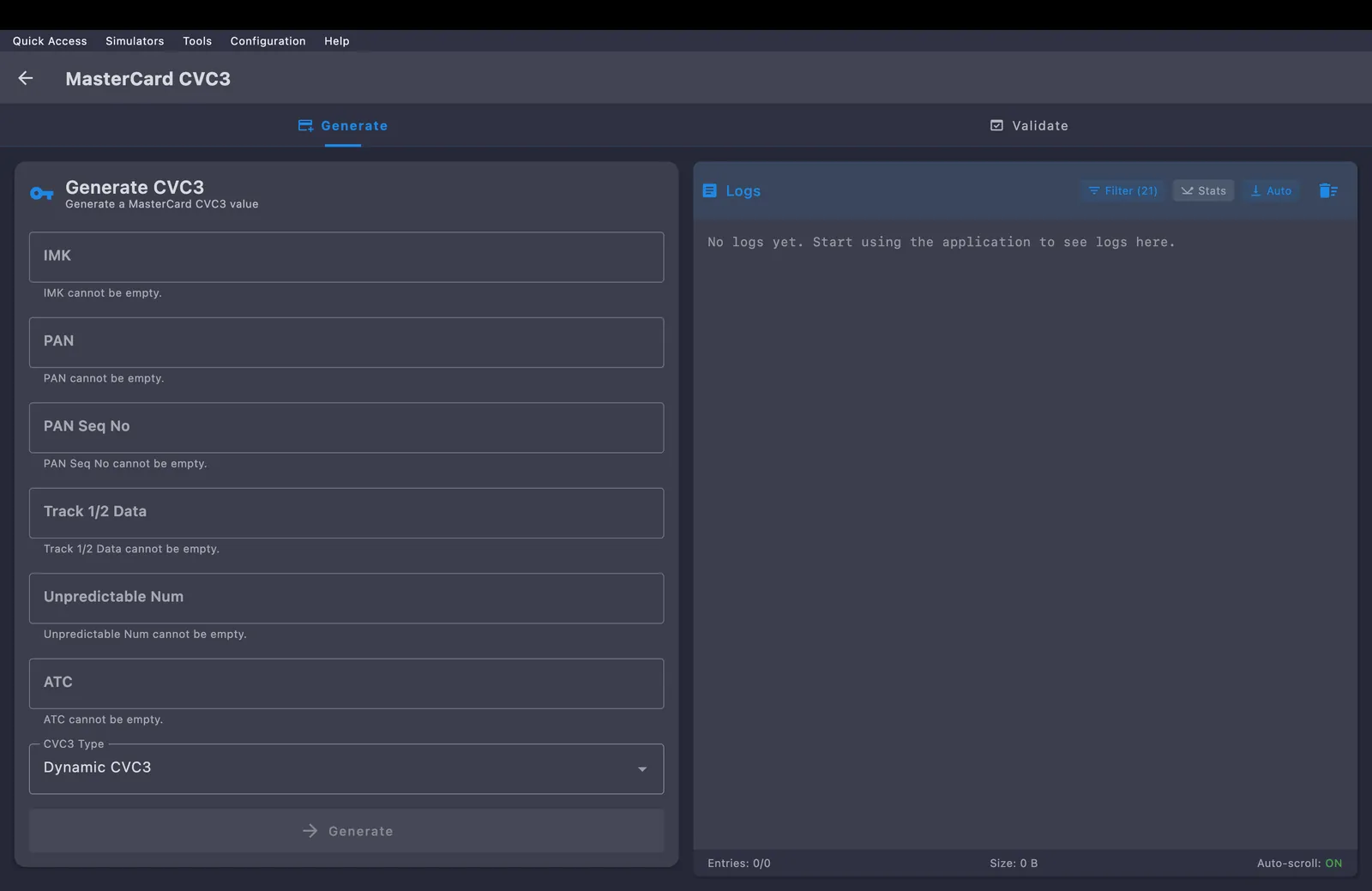Click the IMK input field
Screen dimensions: 1372x891
[x=346, y=256]
